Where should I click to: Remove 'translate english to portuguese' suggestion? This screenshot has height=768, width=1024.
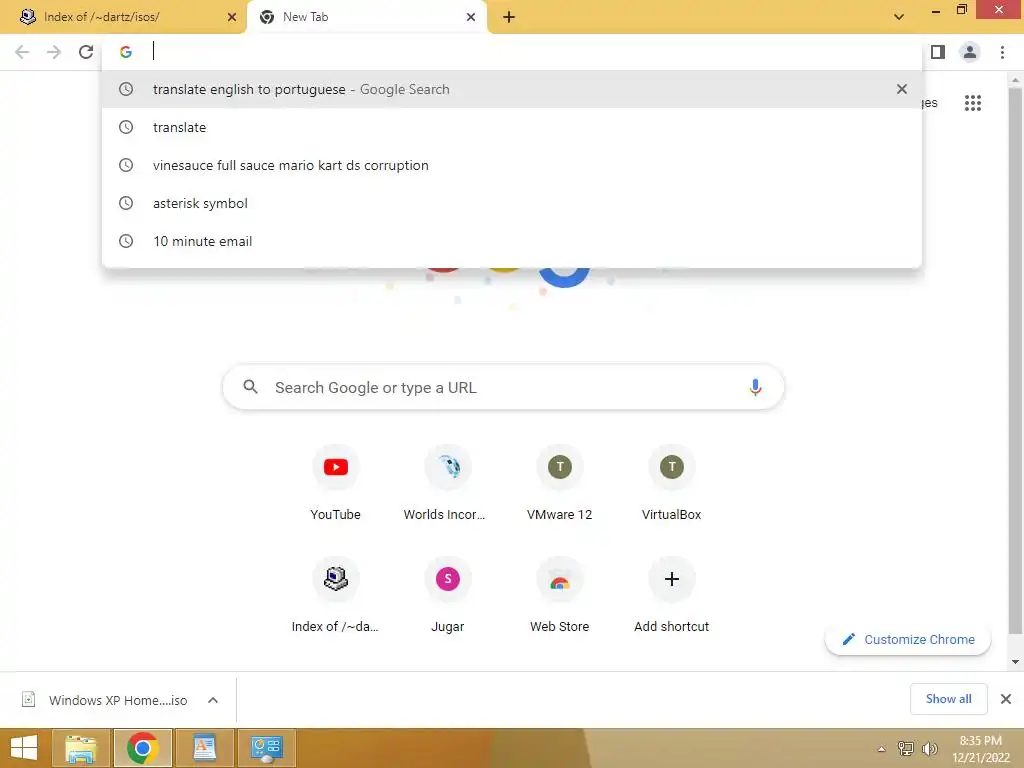pyautogui.click(x=902, y=89)
